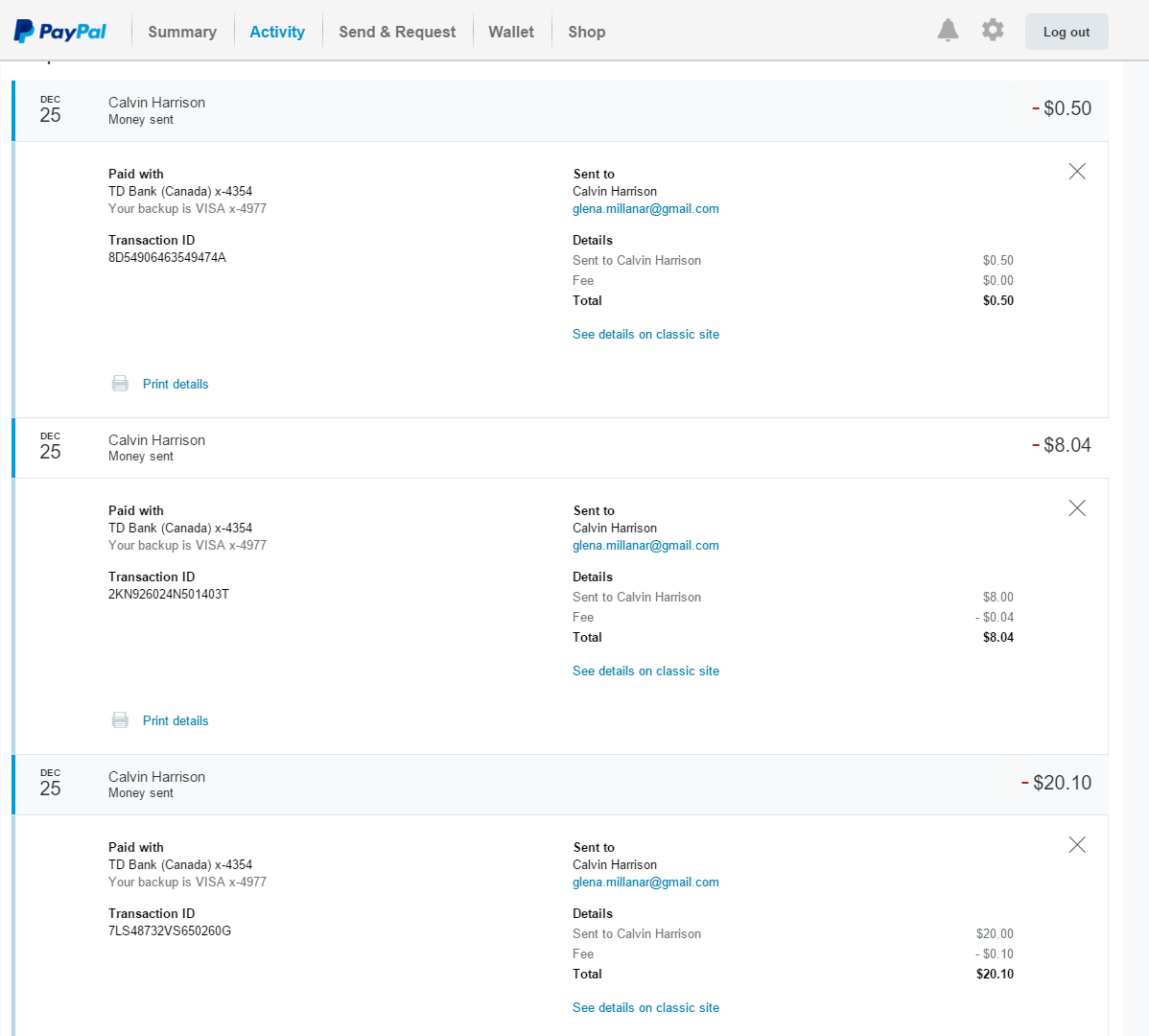See classic site details for $8.04 payment

click(x=645, y=671)
